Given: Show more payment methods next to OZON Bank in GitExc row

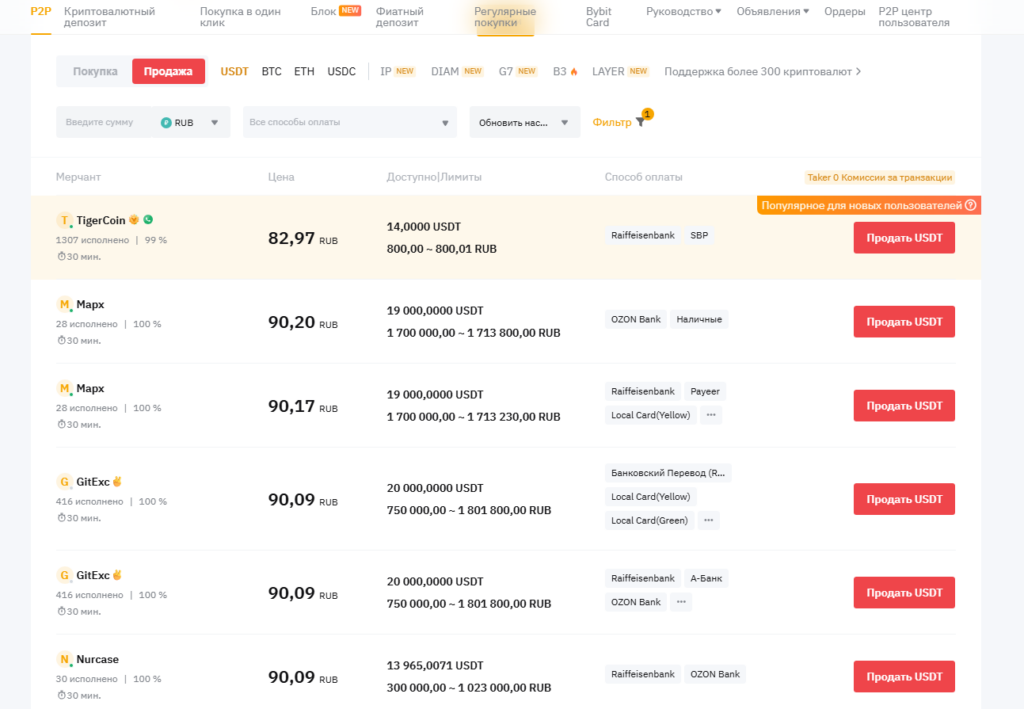Looking at the screenshot, I should [681, 602].
